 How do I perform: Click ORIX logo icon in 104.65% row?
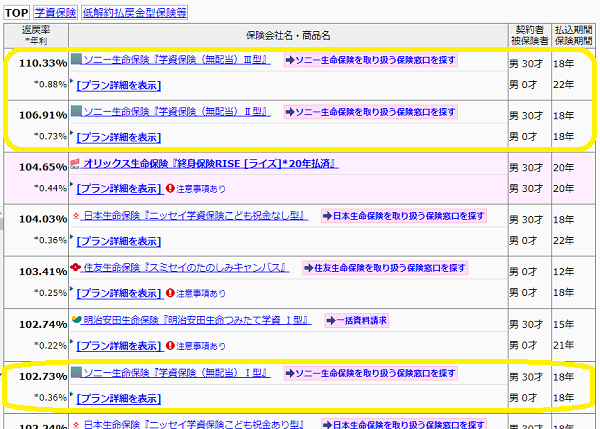[x=75, y=164]
